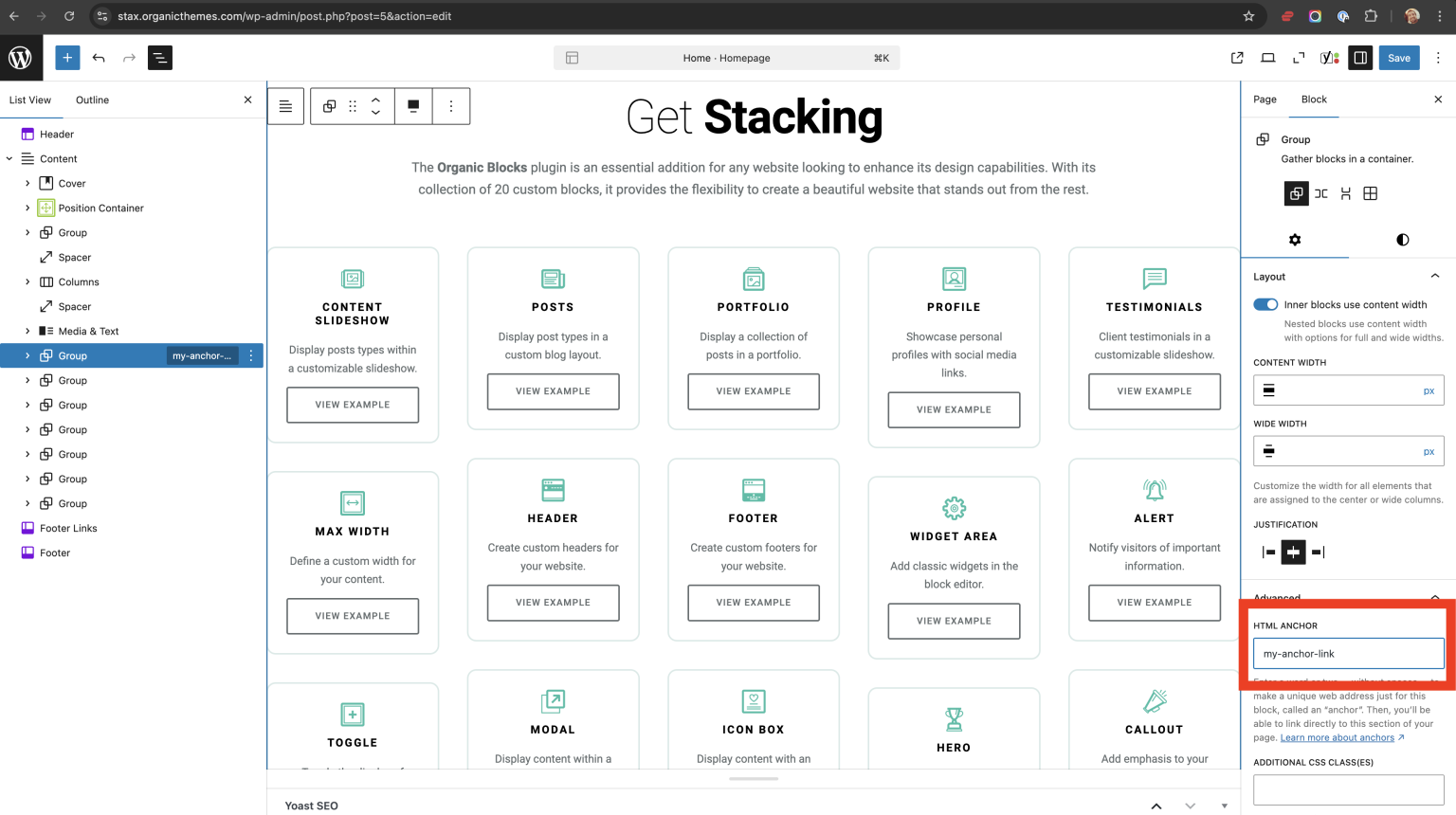The image size is (1456, 815).
Task: Click the blue Save button
Action: [1398, 58]
